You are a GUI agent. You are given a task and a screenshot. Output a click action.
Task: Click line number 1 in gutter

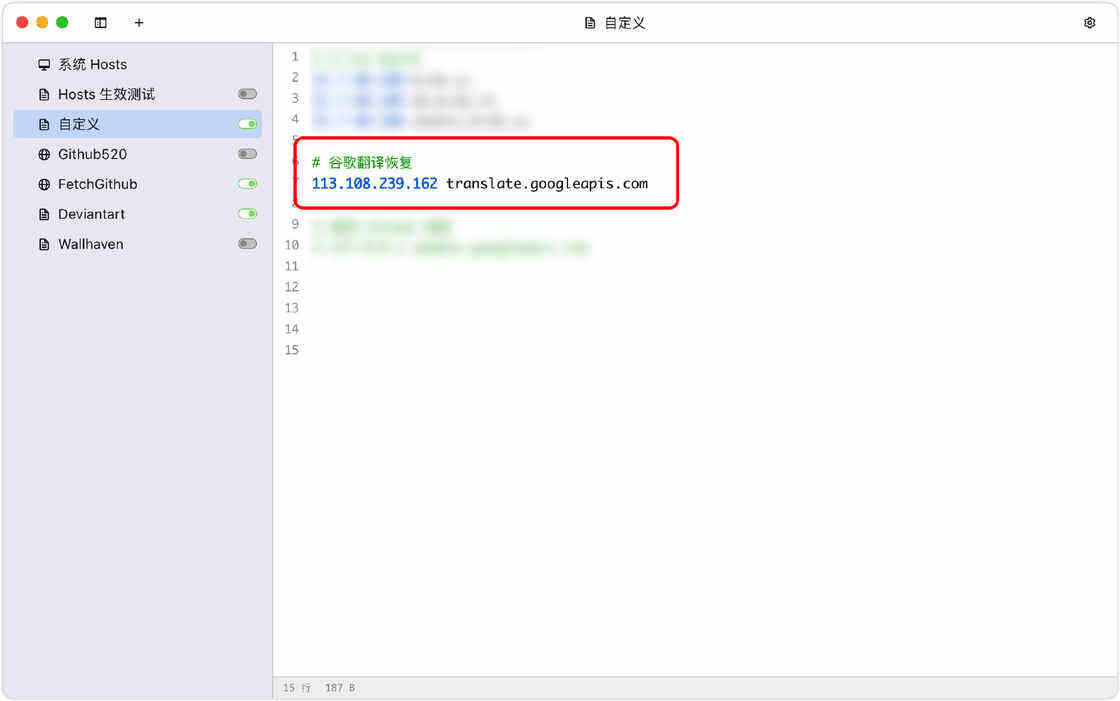pyautogui.click(x=295, y=56)
